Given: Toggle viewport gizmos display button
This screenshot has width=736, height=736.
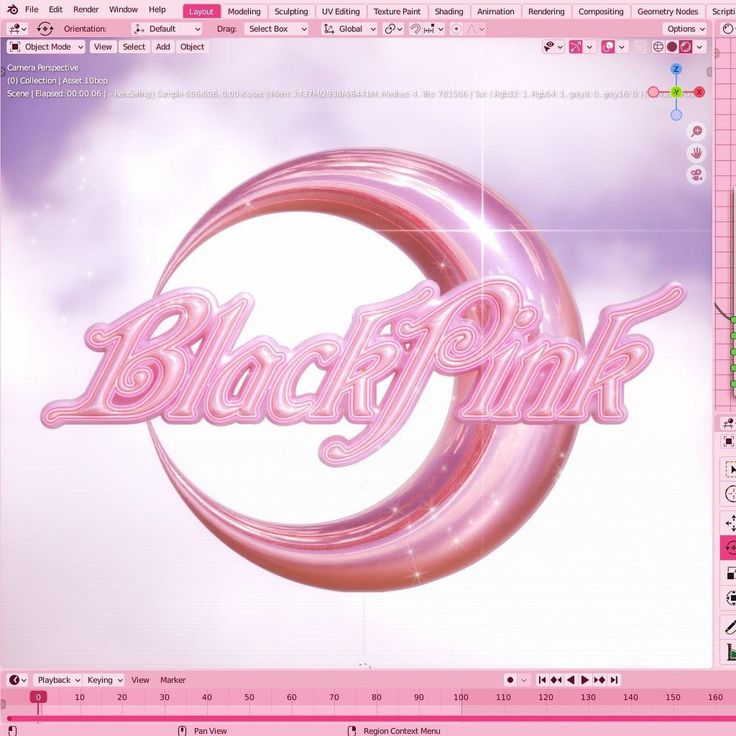Looking at the screenshot, I should point(575,47).
